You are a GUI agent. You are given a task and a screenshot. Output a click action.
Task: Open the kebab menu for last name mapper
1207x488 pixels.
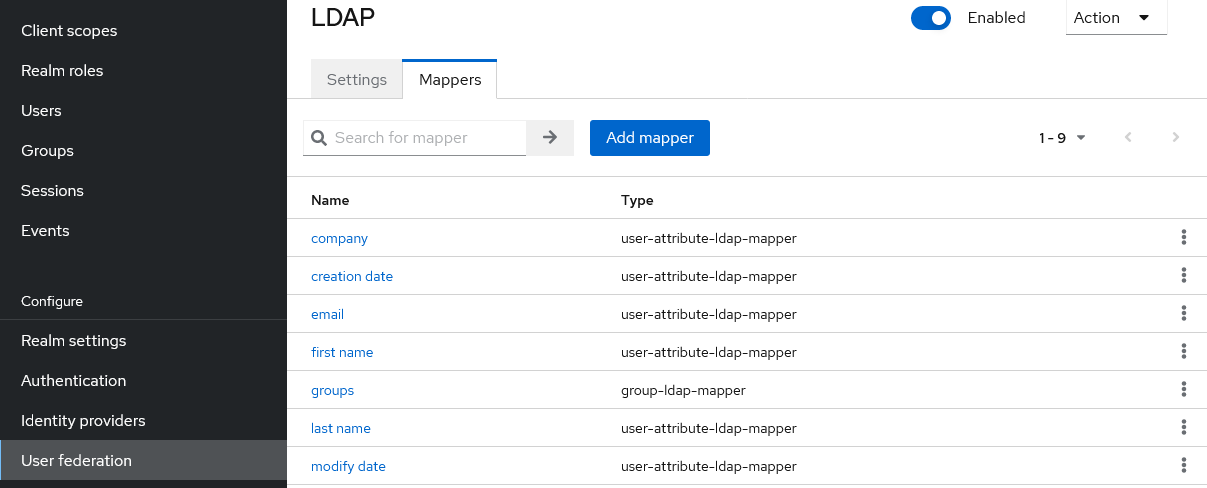(x=1183, y=428)
